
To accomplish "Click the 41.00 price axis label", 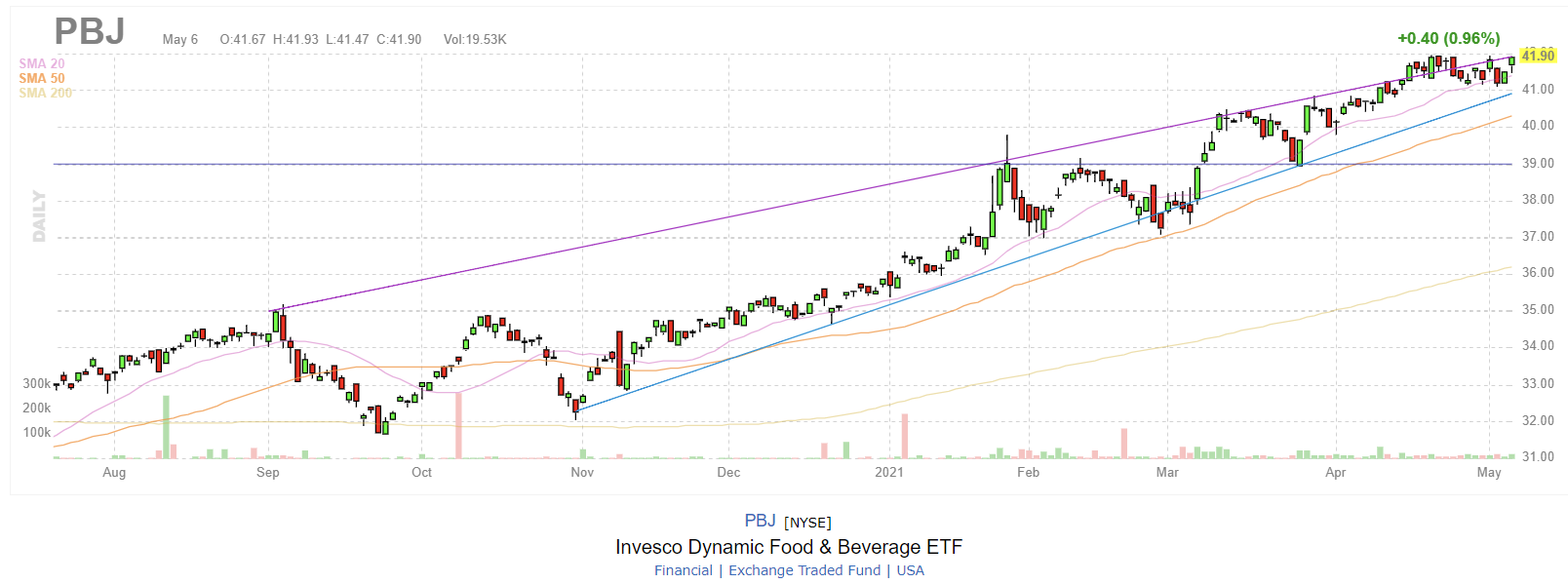I will click(x=1538, y=89).
